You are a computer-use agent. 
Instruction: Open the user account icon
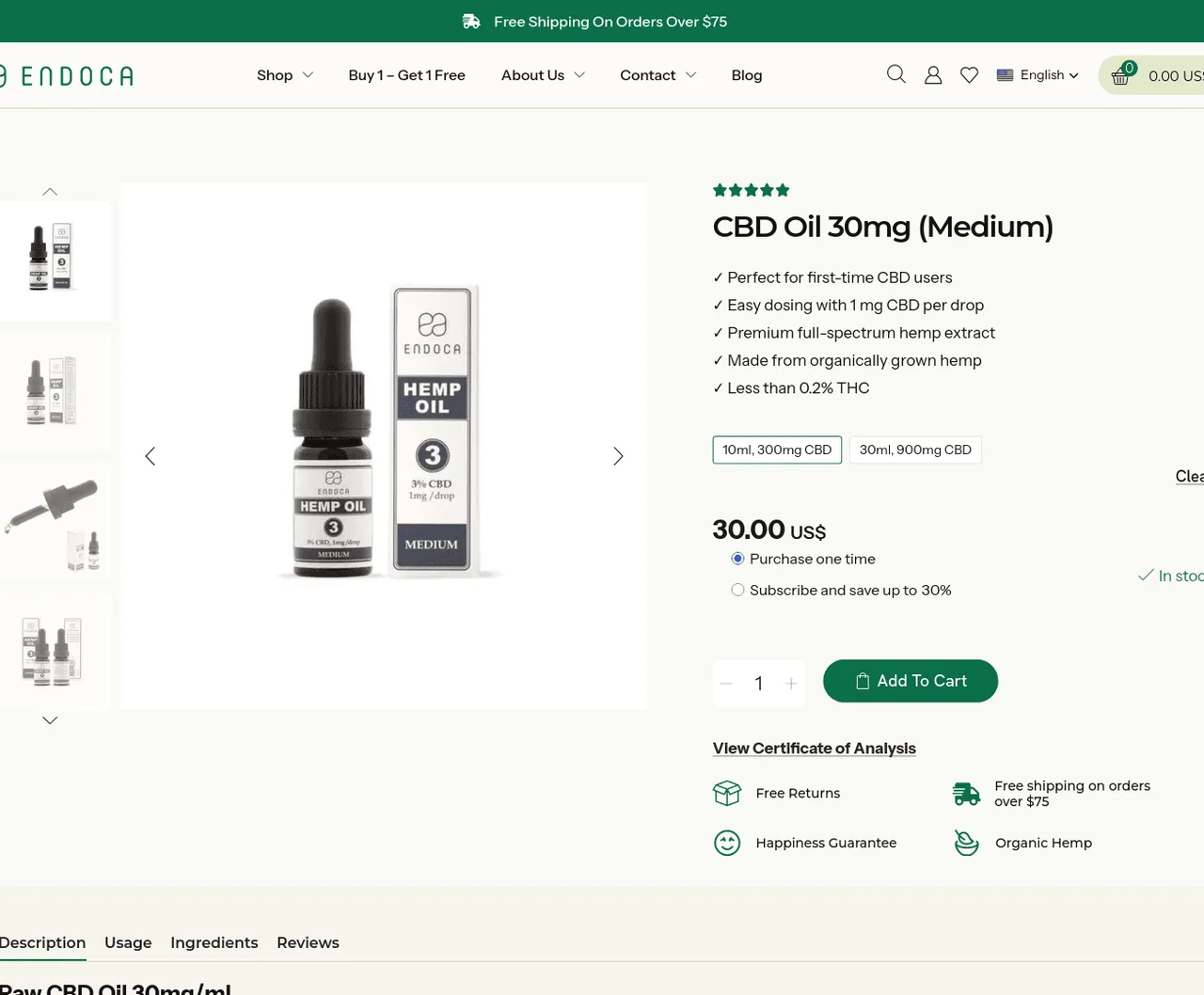pyautogui.click(x=933, y=75)
